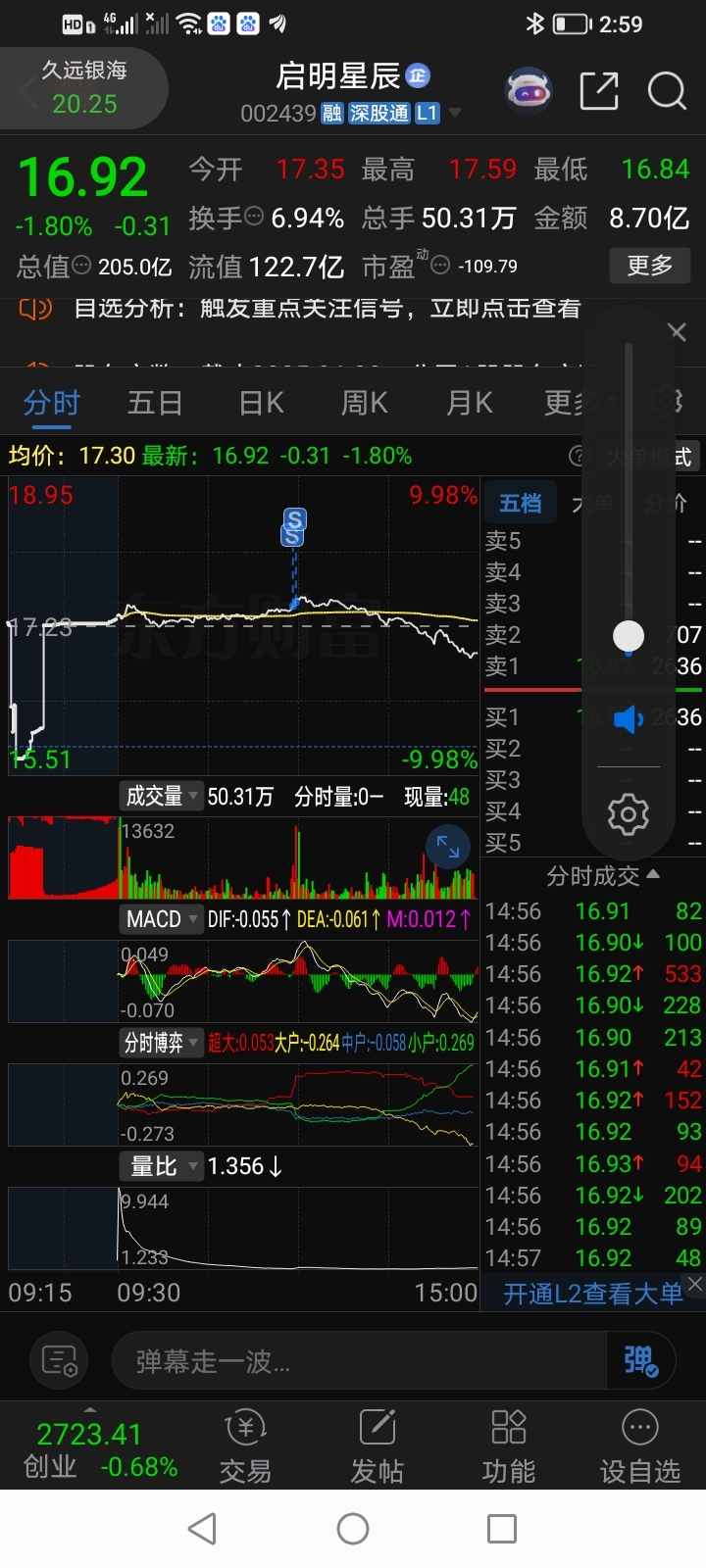Tap the info icon beside 总值

[x=81, y=265]
